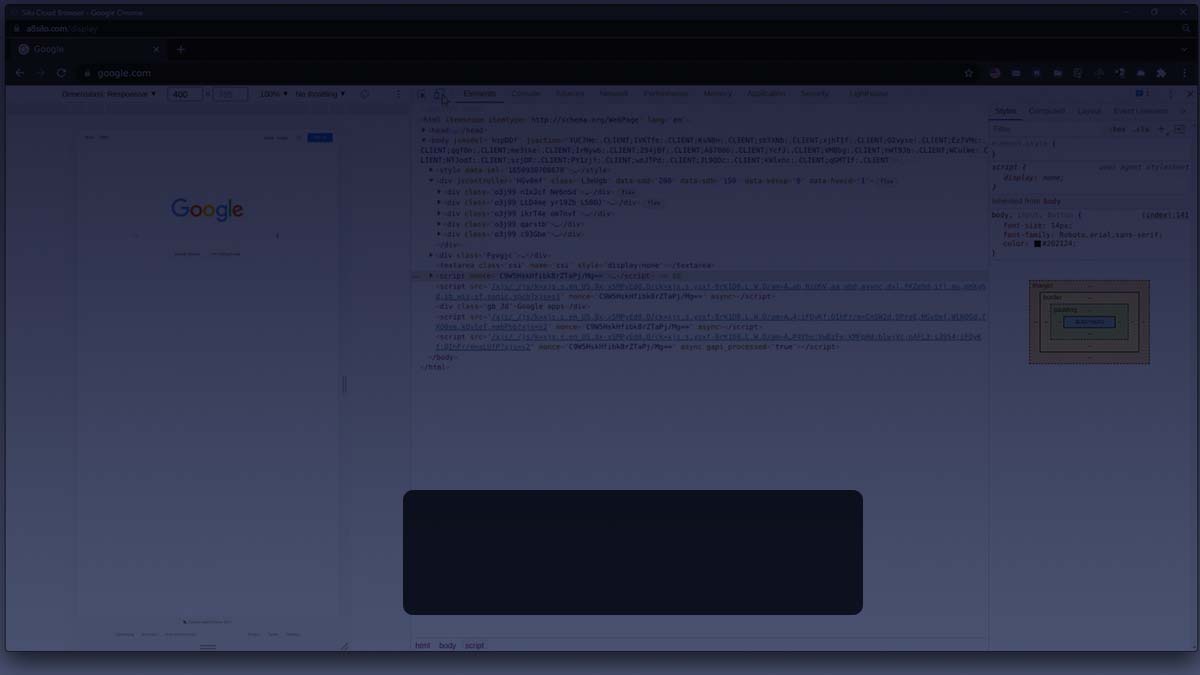
Task: Select the Layout sidebar tab
Action: point(1090,111)
